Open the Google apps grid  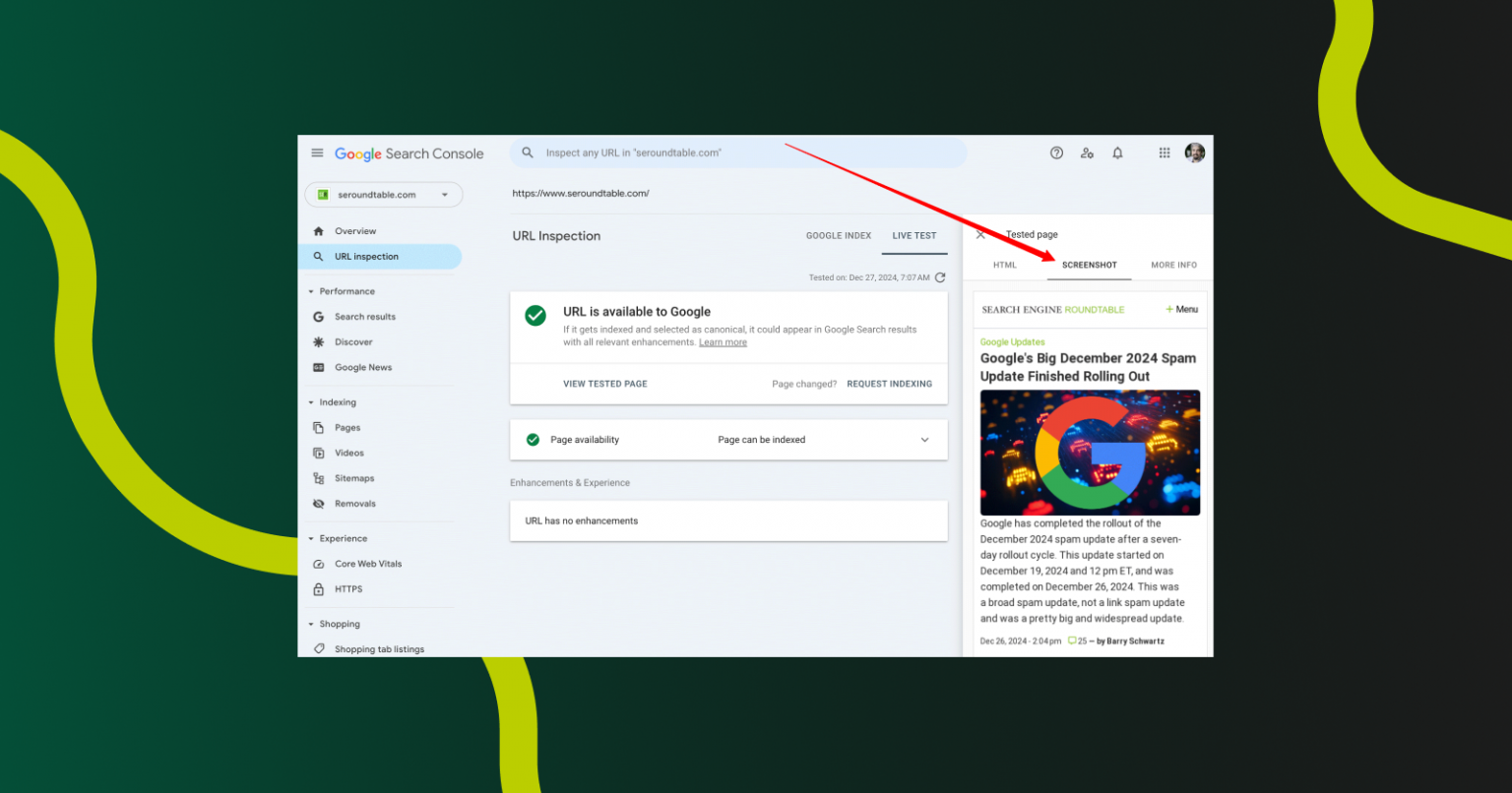1165,152
